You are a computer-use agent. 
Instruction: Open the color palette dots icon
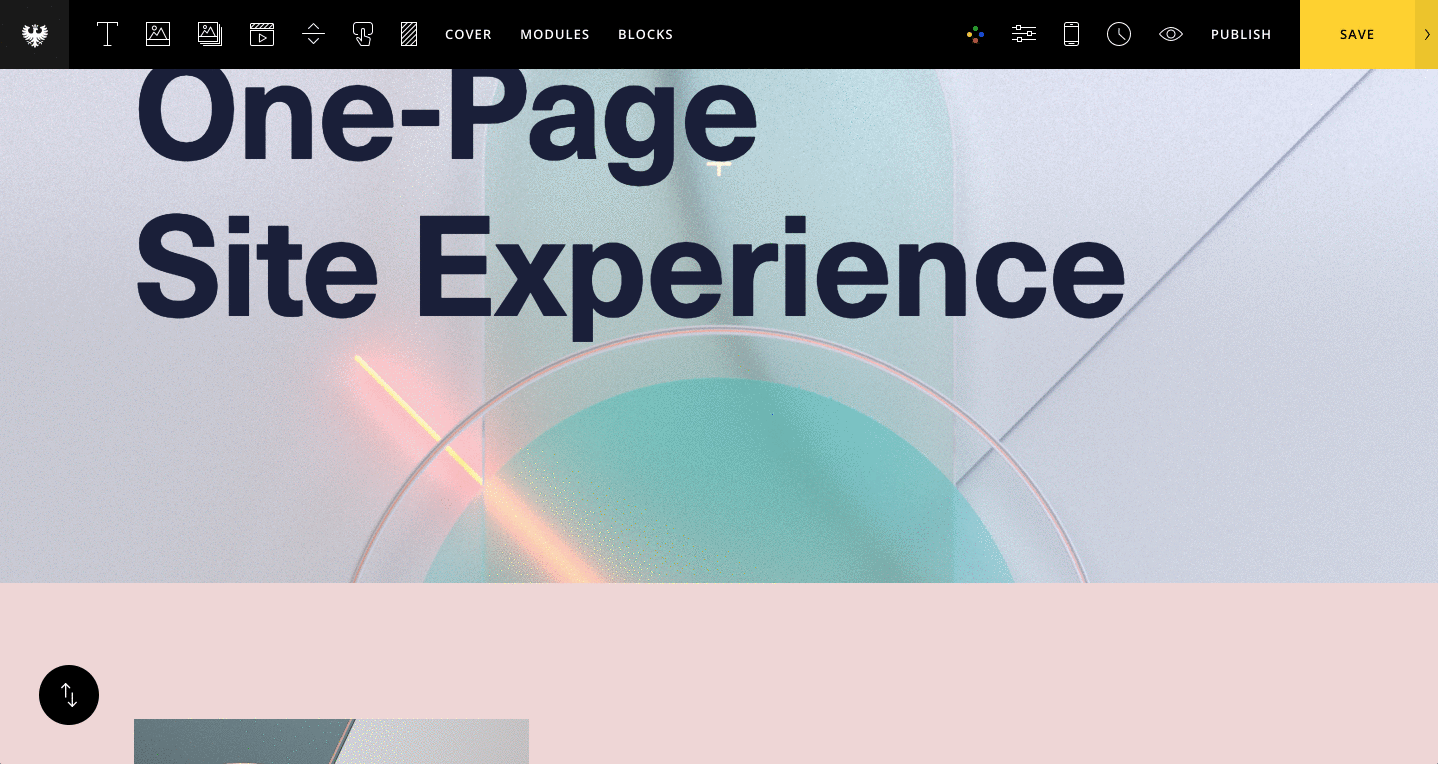tap(975, 34)
